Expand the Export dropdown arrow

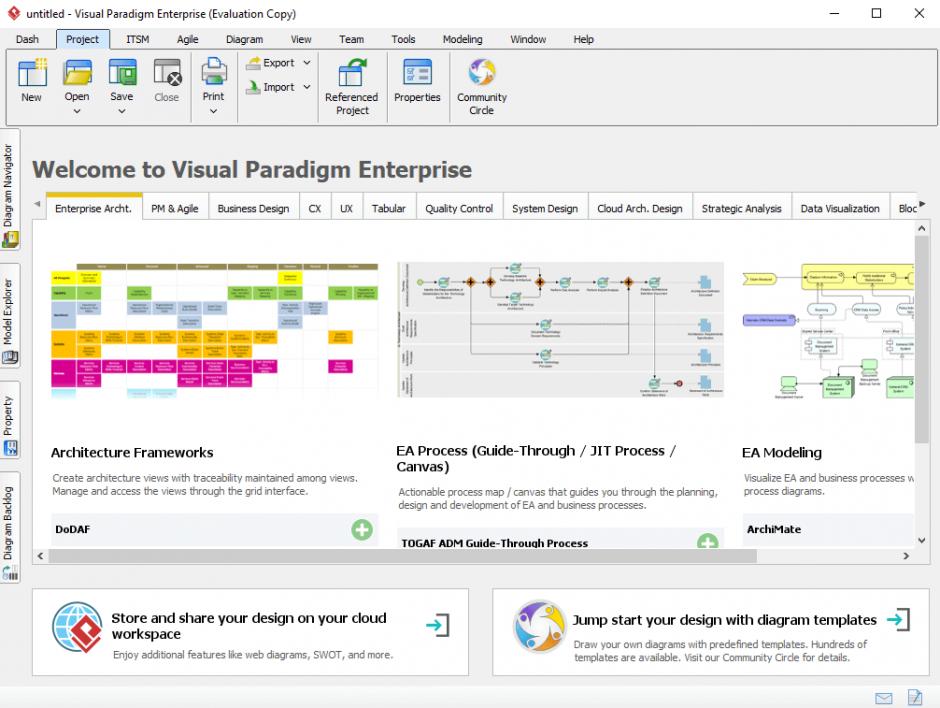point(307,63)
